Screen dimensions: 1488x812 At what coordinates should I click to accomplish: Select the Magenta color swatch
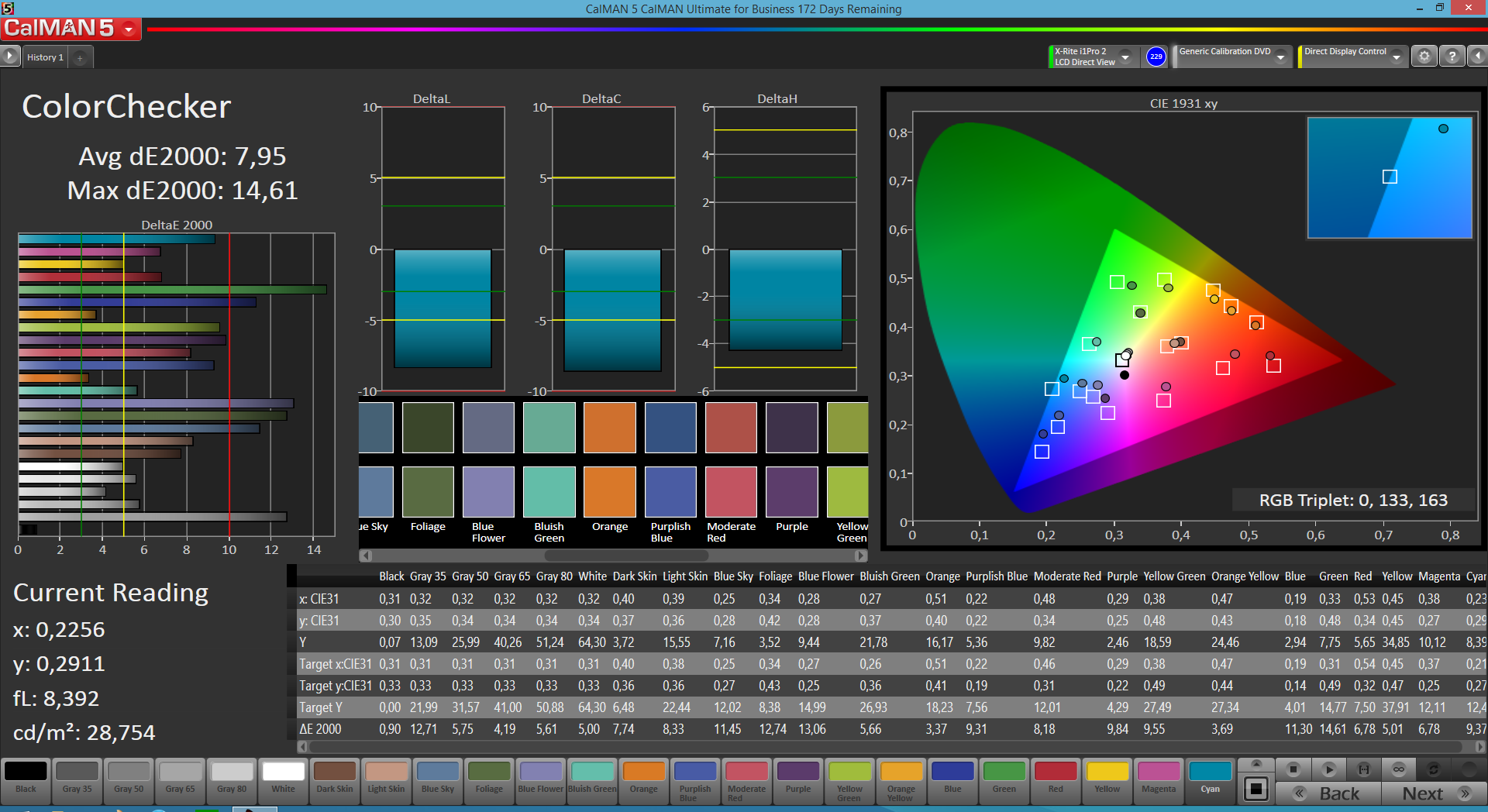pos(1159,777)
